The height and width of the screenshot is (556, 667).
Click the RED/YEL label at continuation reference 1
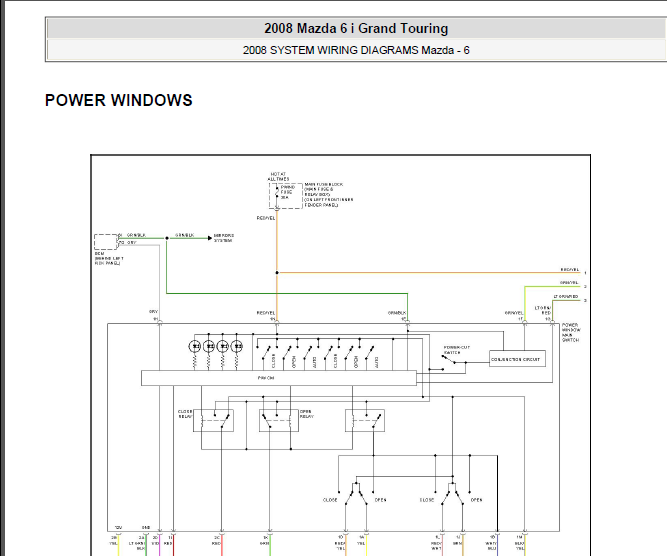(x=570, y=270)
